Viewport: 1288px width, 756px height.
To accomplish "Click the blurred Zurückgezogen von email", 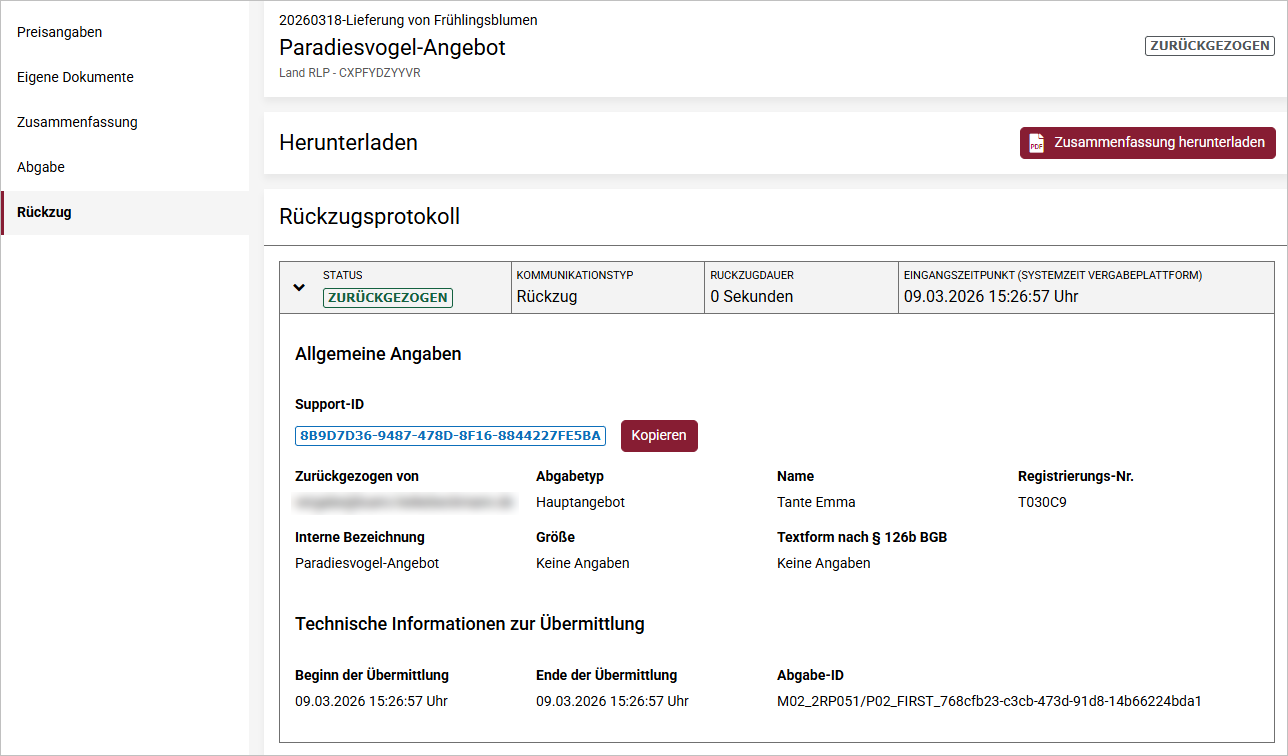I will (x=404, y=502).
